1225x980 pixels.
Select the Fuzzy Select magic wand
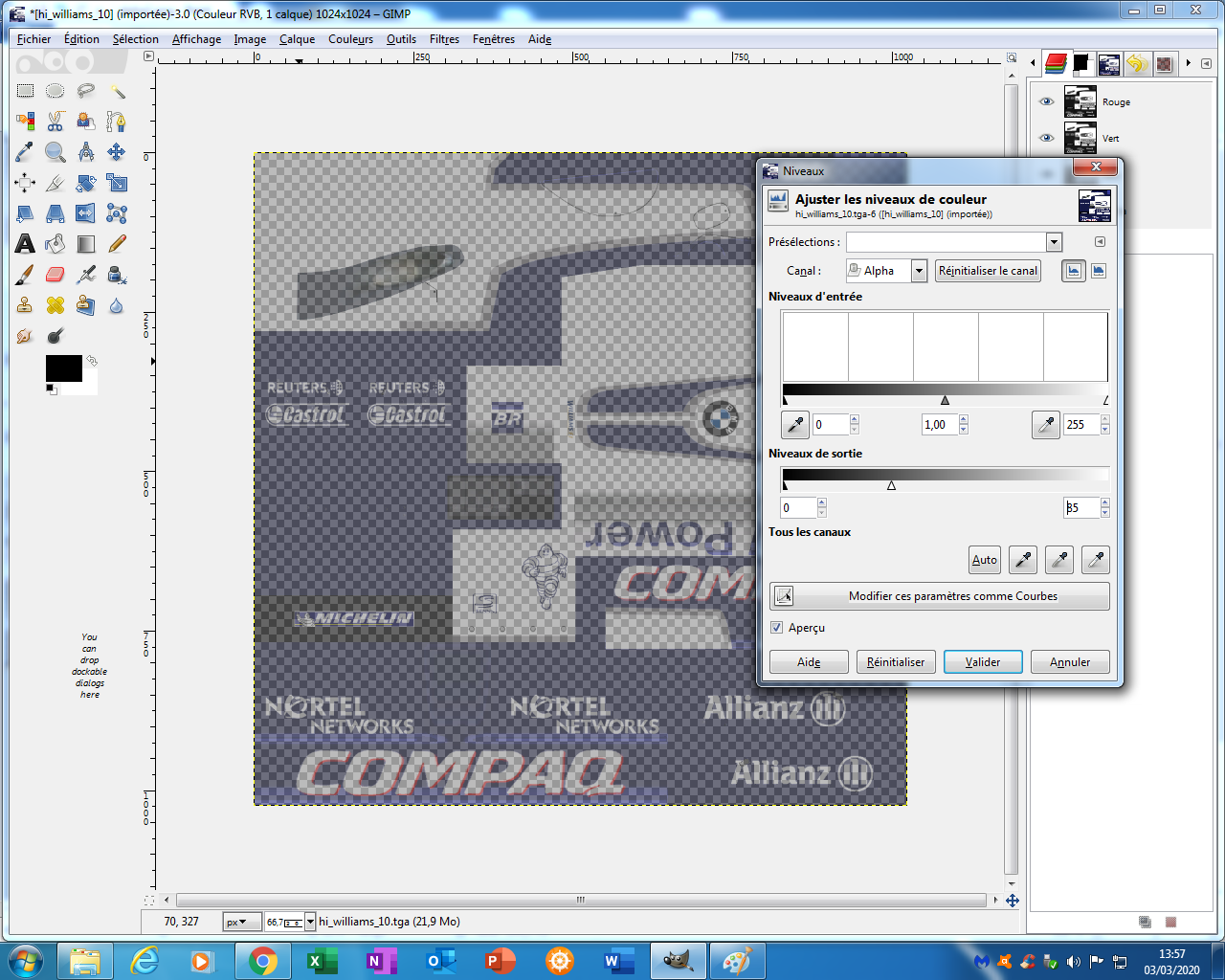tap(117, 91)
